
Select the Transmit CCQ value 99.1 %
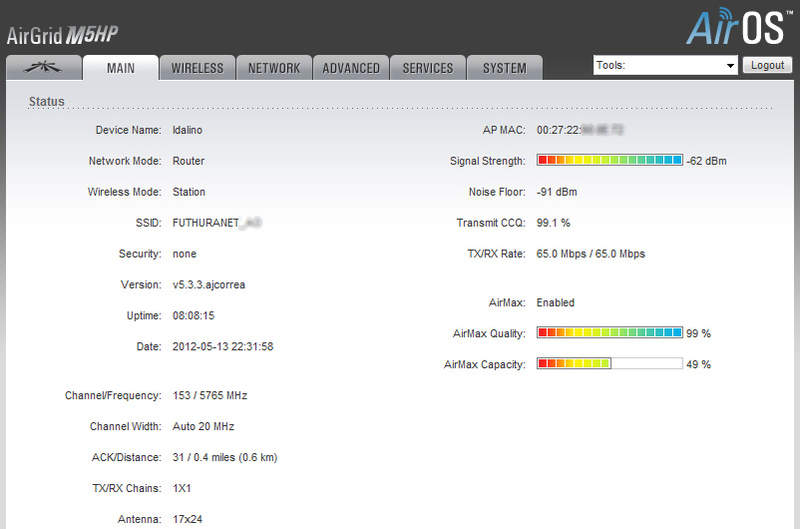click(553, 223)
